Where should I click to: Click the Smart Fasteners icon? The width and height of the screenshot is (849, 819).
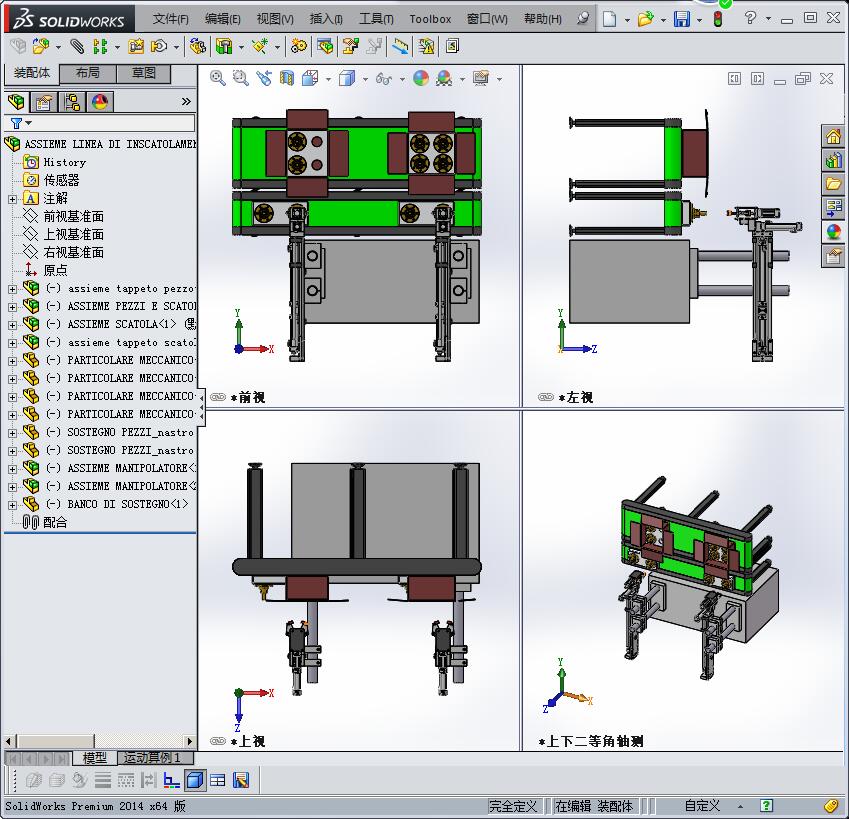pos(136,47)
